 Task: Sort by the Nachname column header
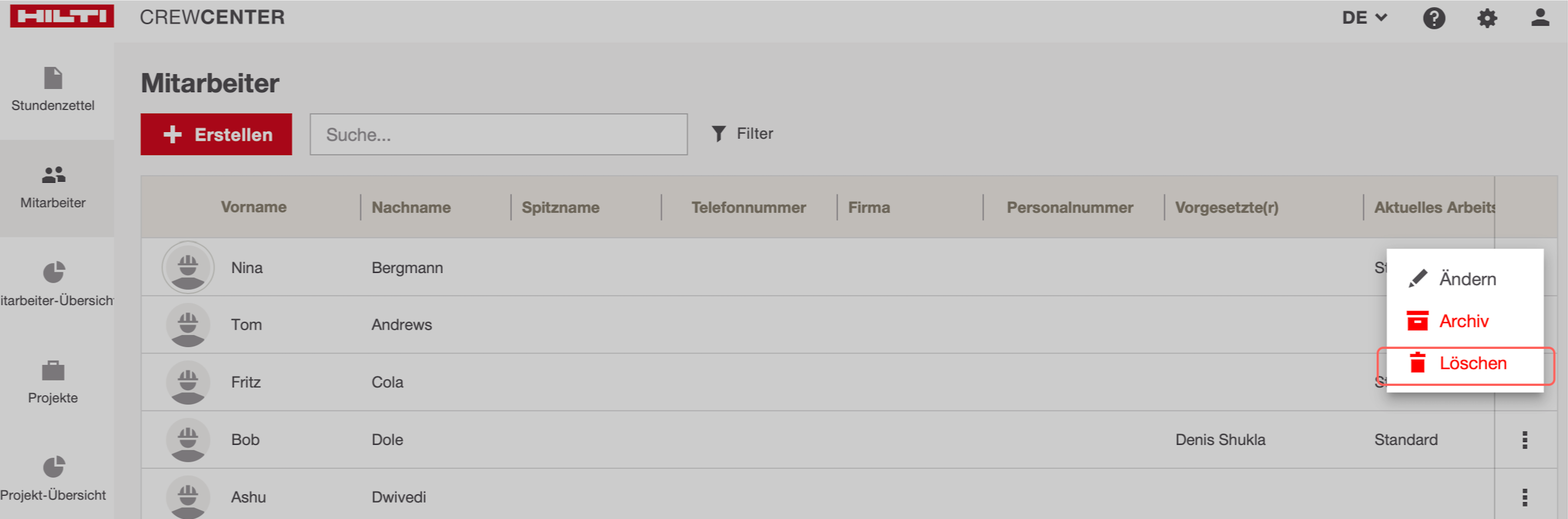(x=411, y=207)
